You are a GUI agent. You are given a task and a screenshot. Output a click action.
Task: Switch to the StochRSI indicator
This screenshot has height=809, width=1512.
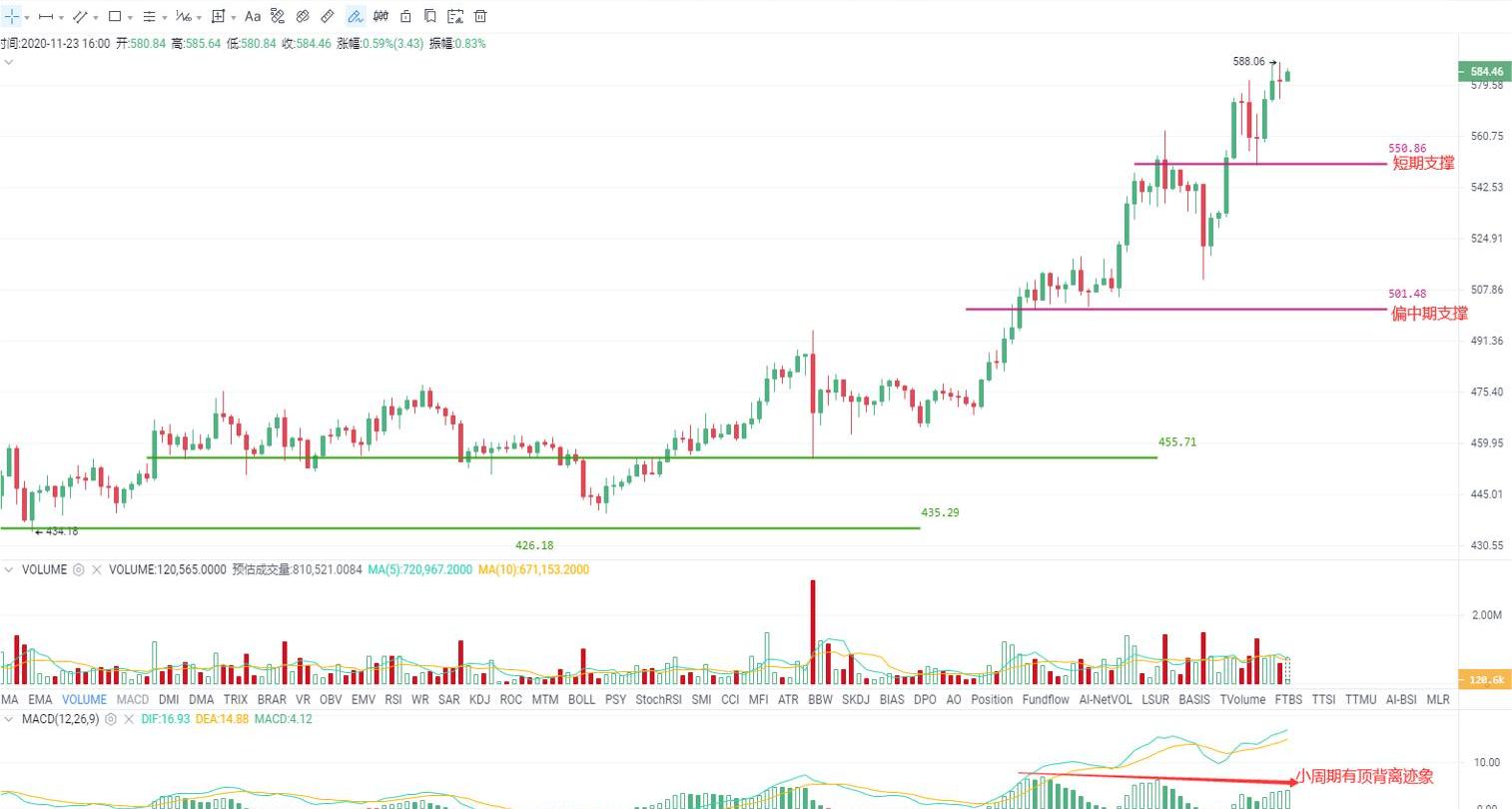659,699
